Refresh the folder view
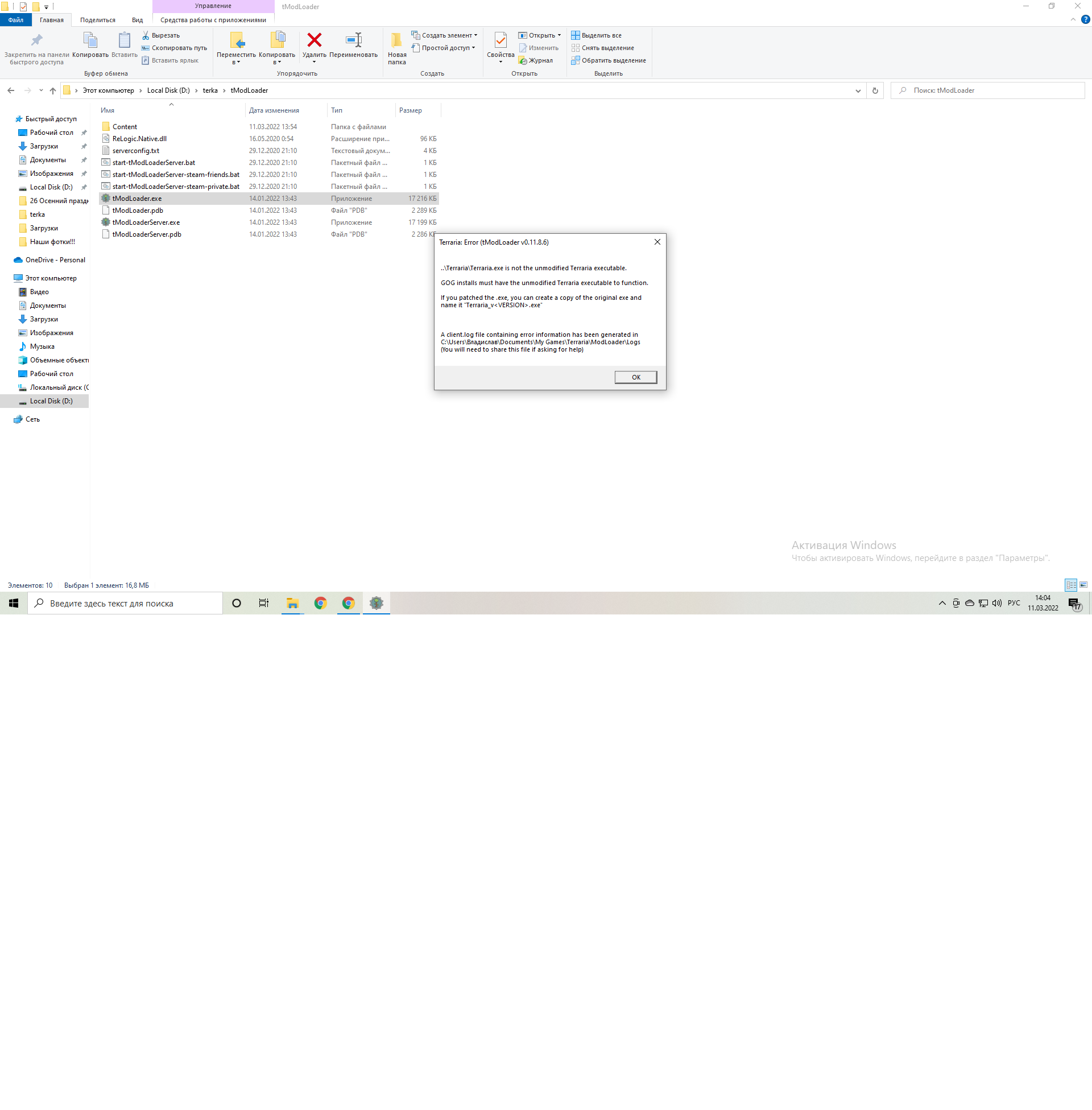This screenshot has width=1092, height=1110. (x=875, y=90)
